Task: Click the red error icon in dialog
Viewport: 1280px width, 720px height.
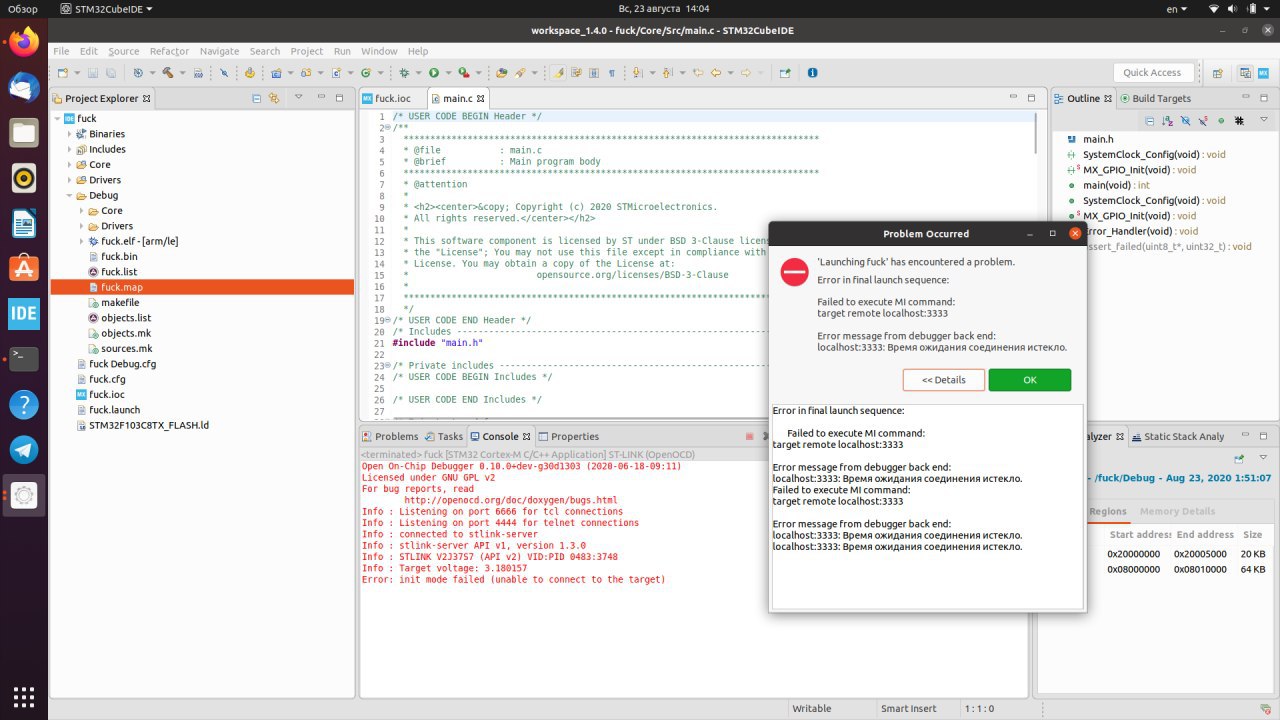Action: pyautogui.click(x=794, y=273)
